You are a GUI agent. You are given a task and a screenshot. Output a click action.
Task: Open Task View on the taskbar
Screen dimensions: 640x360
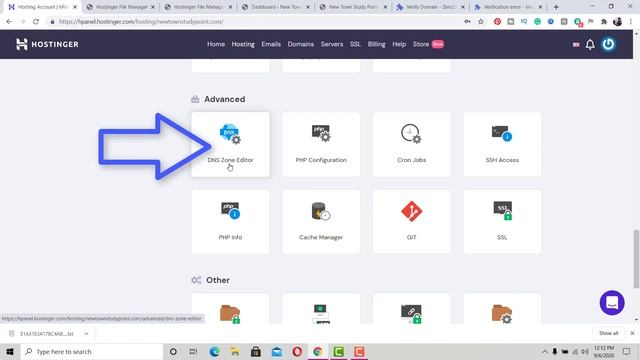point(193,351)
